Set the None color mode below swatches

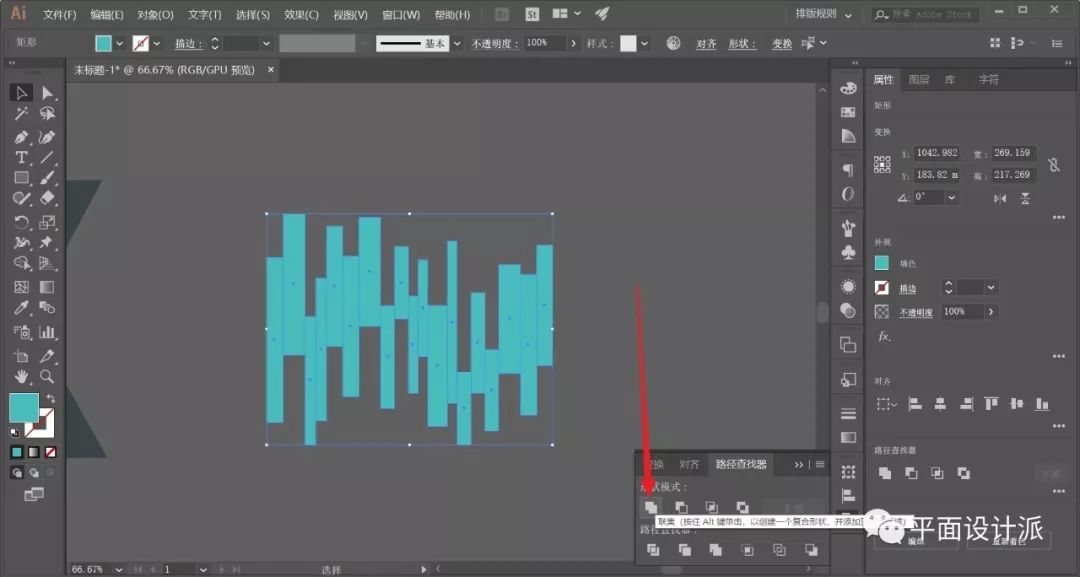51,452
